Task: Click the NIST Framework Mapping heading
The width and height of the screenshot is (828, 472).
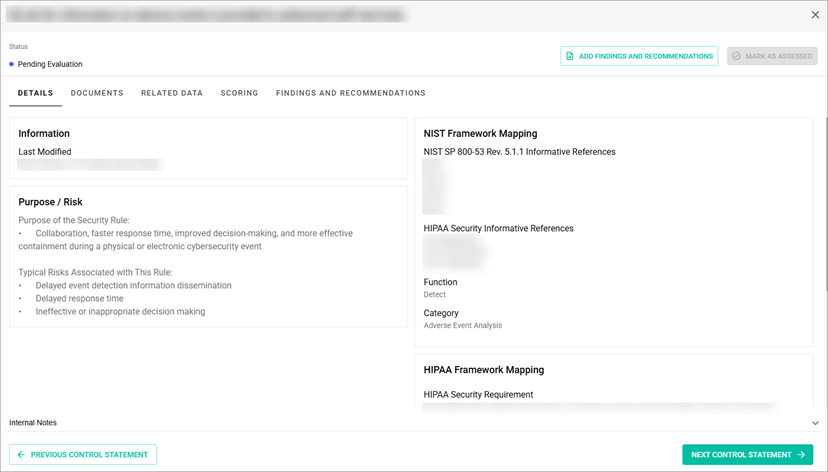Action: pyautogui.click(x=481, y=134)
